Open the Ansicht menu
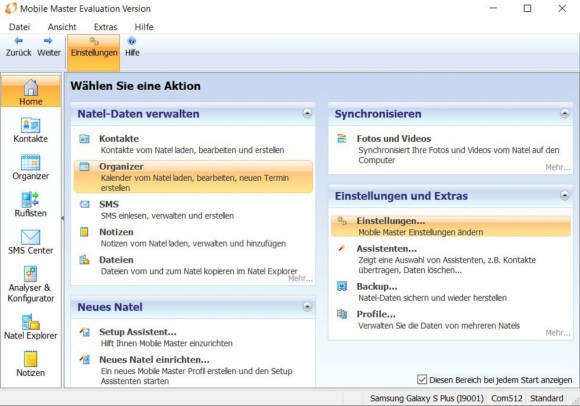 (x=62, y=27)
